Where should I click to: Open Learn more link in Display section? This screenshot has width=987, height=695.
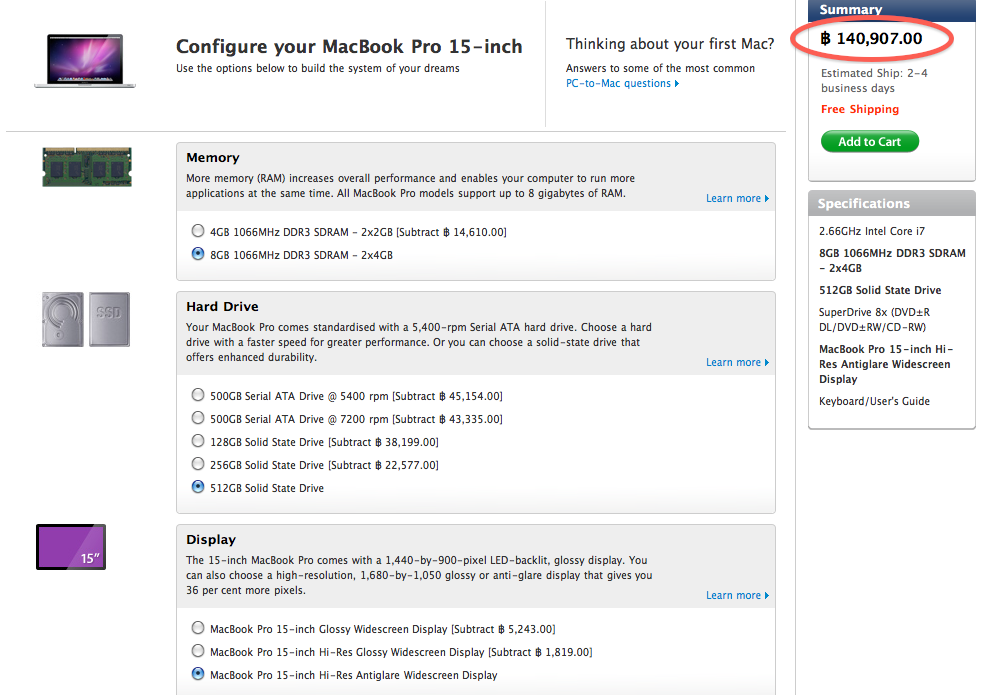click(x=737, y=596)
